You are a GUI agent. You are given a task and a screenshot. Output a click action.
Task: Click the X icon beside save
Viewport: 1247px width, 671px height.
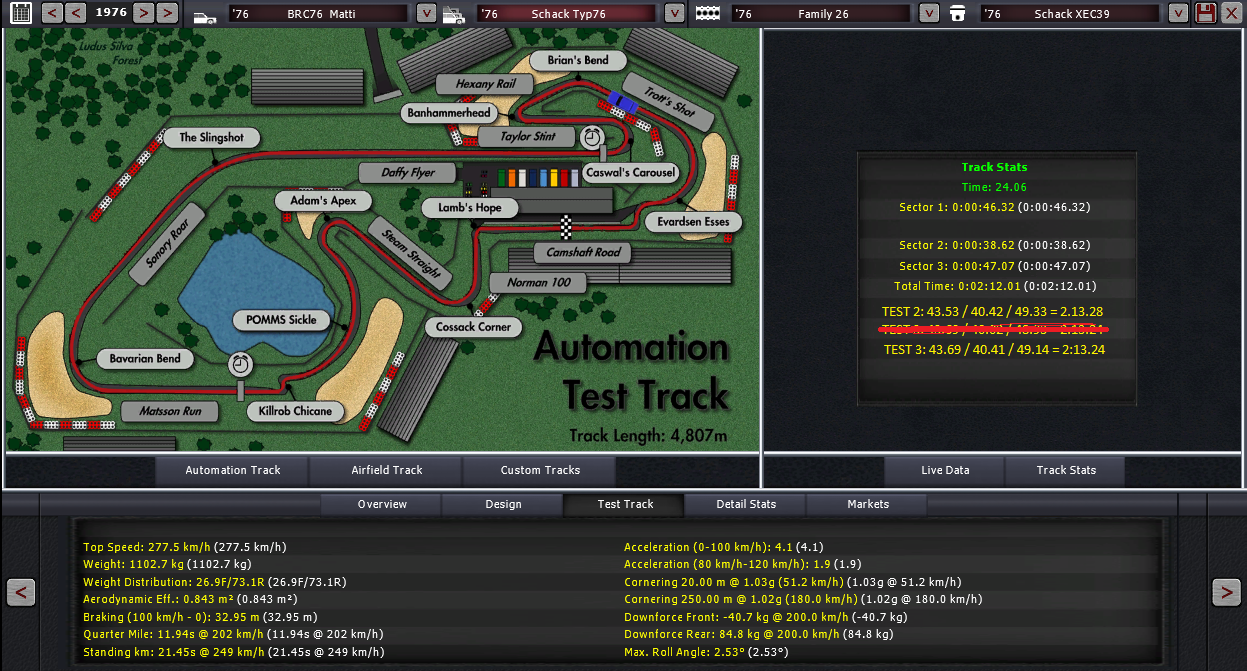(x=1231, y=13)
